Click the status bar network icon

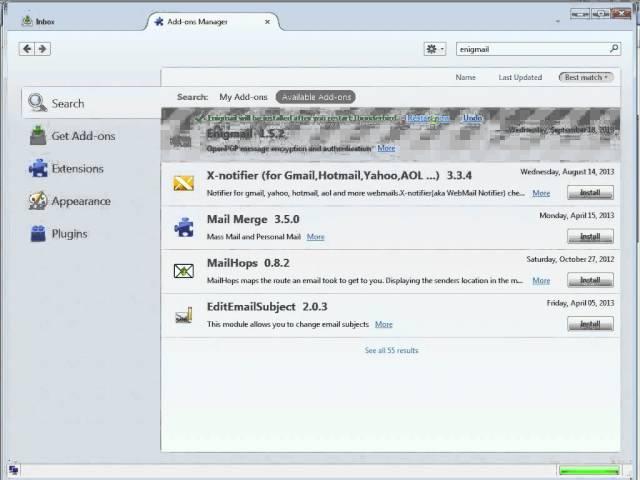click(x=13, y=470)
